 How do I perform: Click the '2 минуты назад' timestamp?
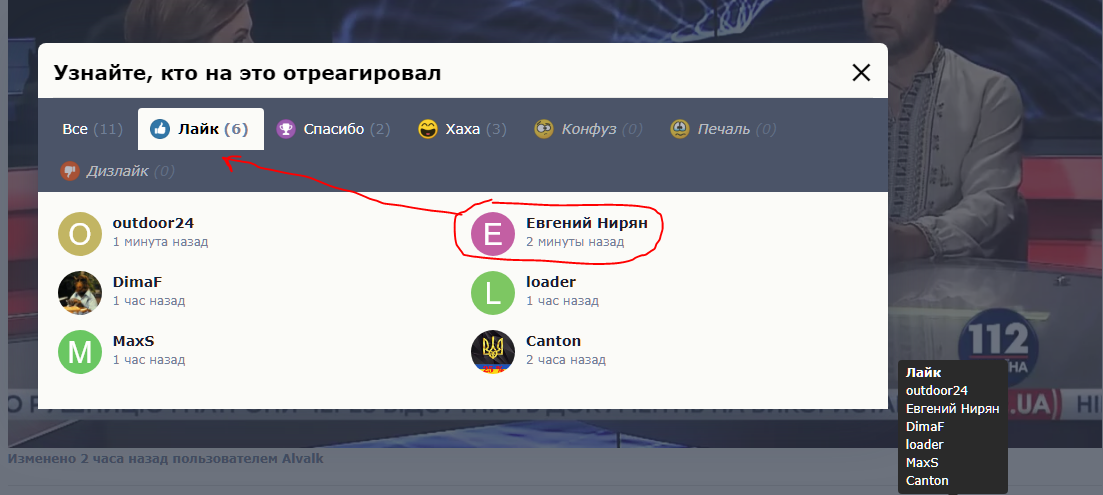(x=575, y=242)
